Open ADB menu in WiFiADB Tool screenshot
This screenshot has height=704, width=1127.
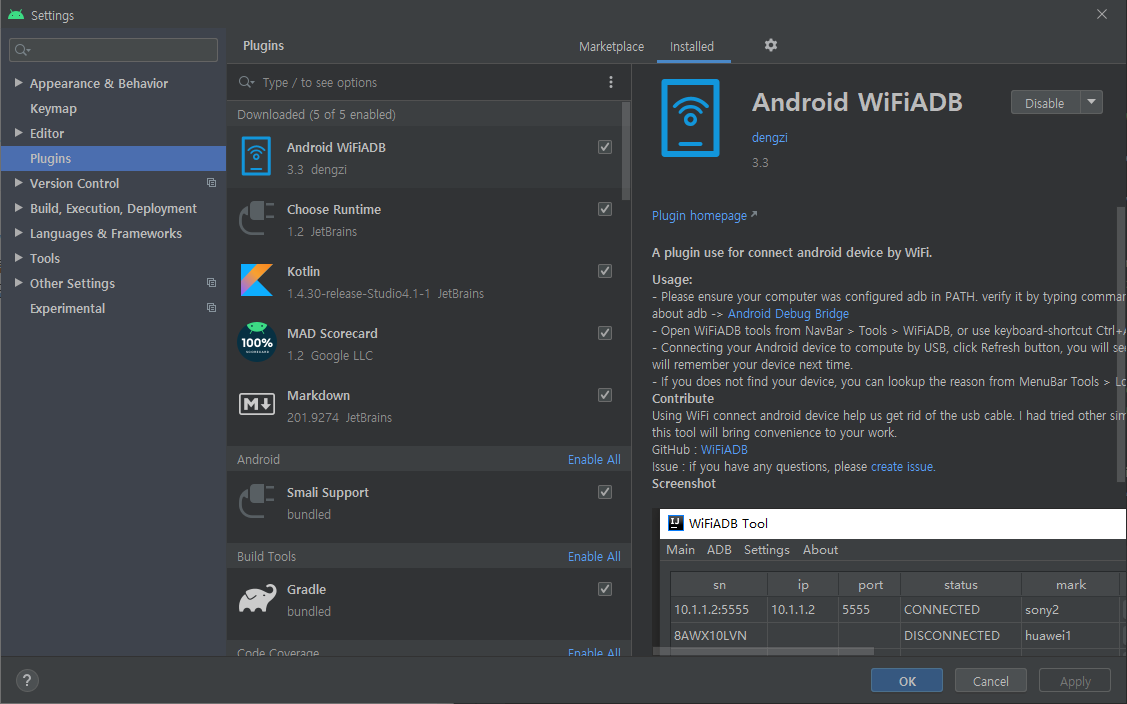(719, 549)
